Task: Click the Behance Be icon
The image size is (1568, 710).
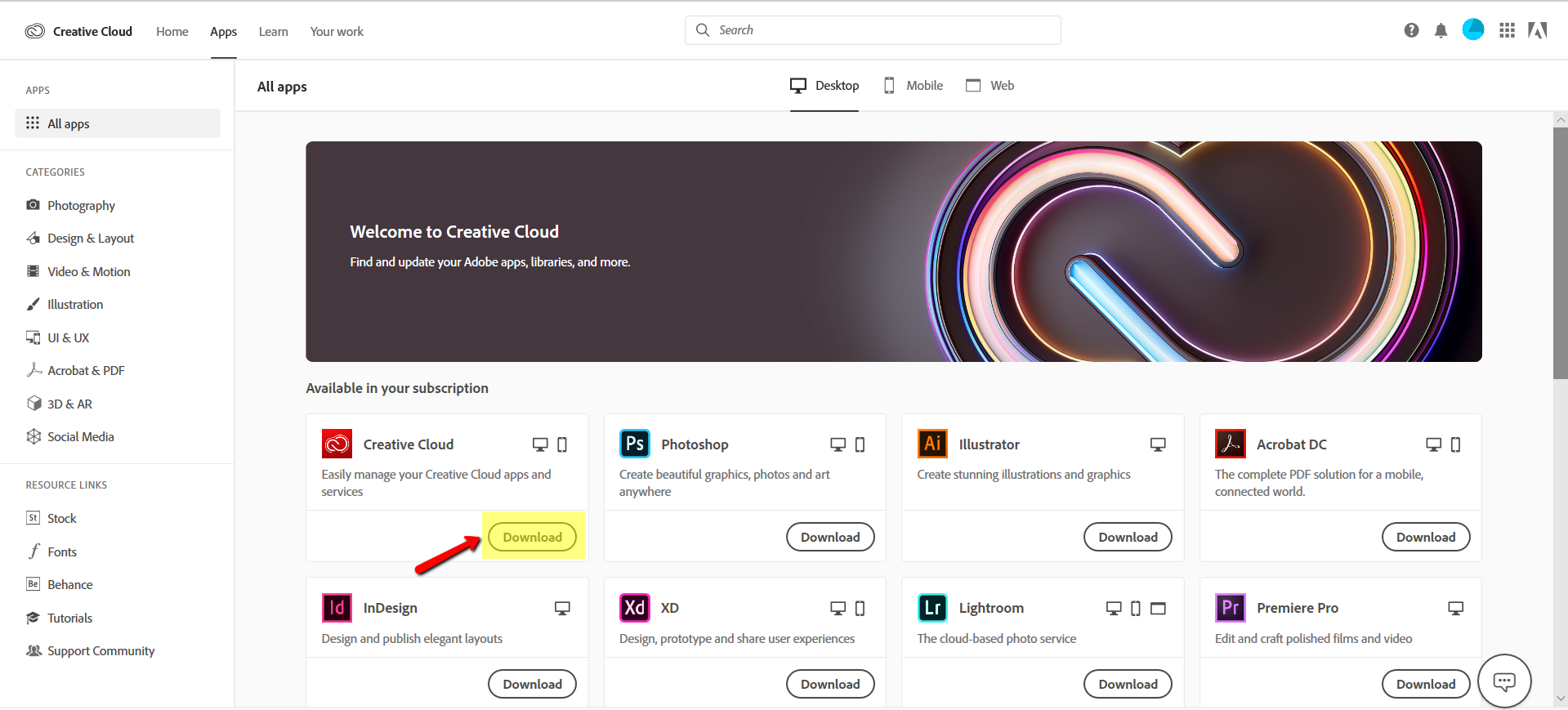Action: pos(33,584)
